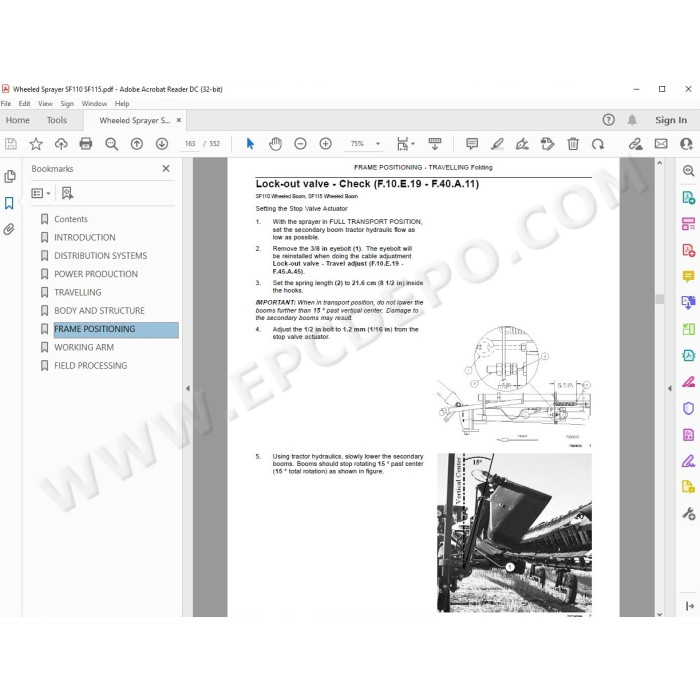Viewport: 700px width, 700px height.
Task: Open More Tools wrench icon
Action: 688,514
